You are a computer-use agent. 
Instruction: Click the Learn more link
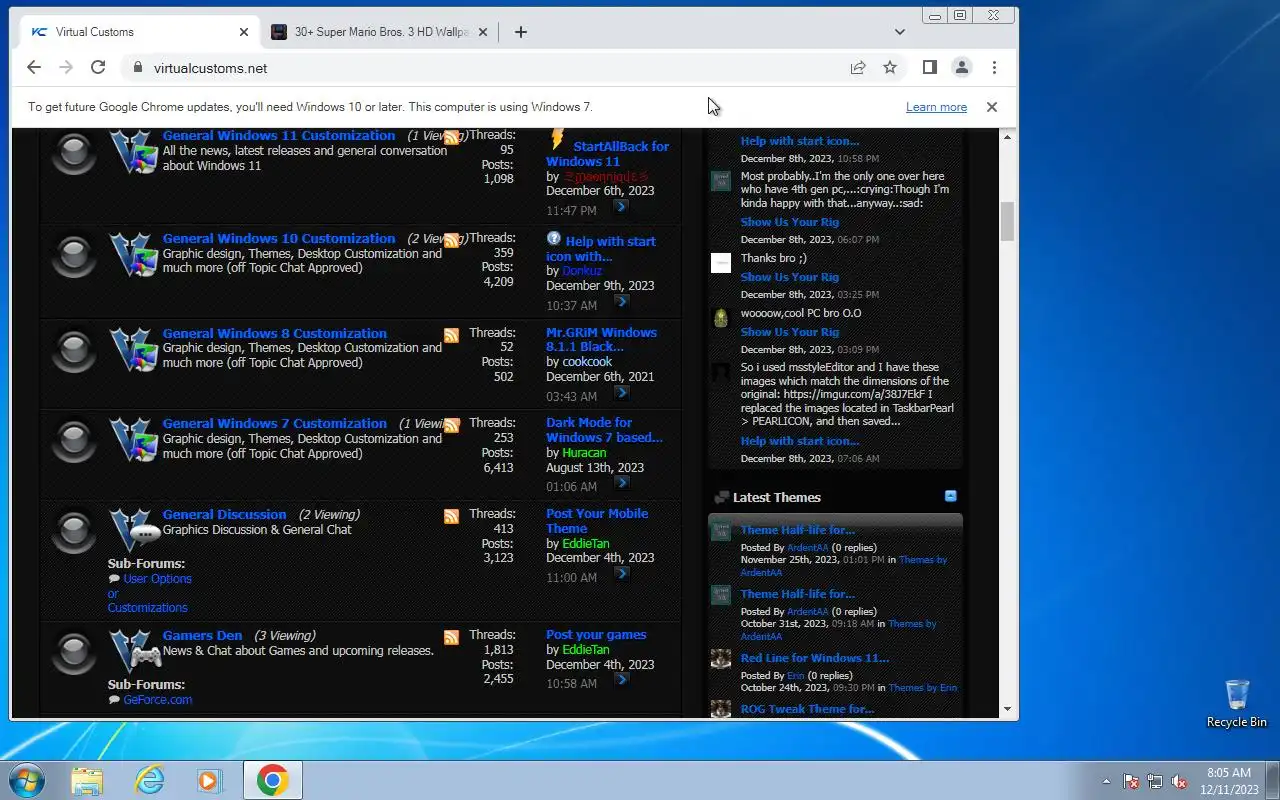tap(936, 107)
